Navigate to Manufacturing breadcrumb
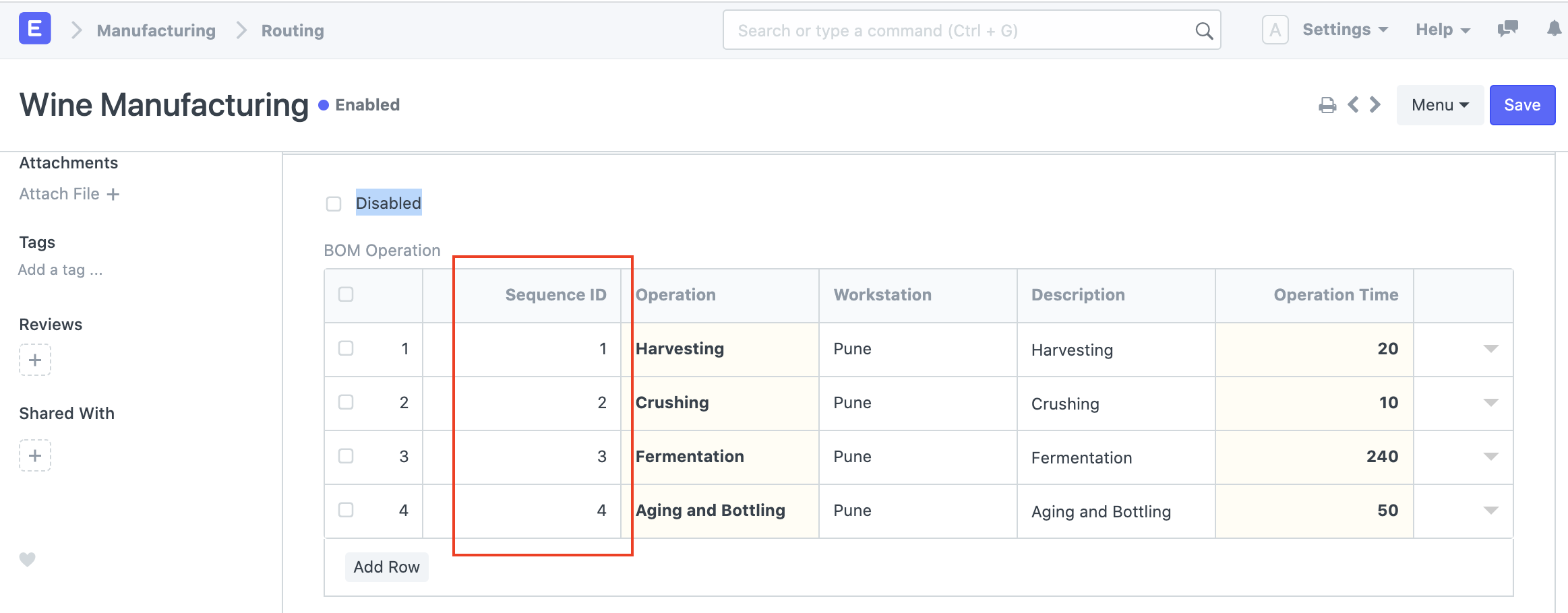This screenshot has height=613, width=1568. point(156,30)
